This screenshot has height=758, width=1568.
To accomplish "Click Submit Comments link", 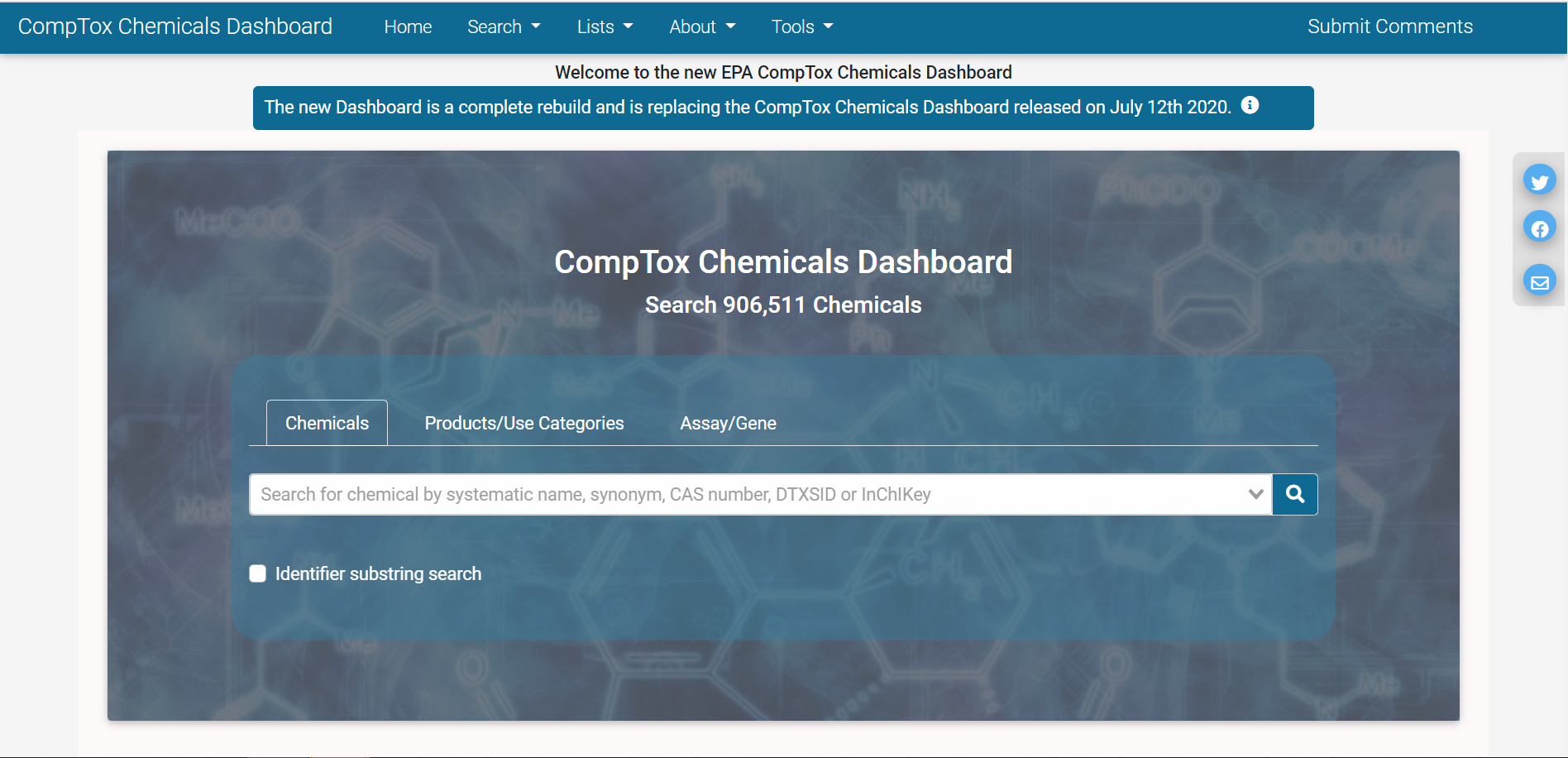I will tap(1389, 26).
